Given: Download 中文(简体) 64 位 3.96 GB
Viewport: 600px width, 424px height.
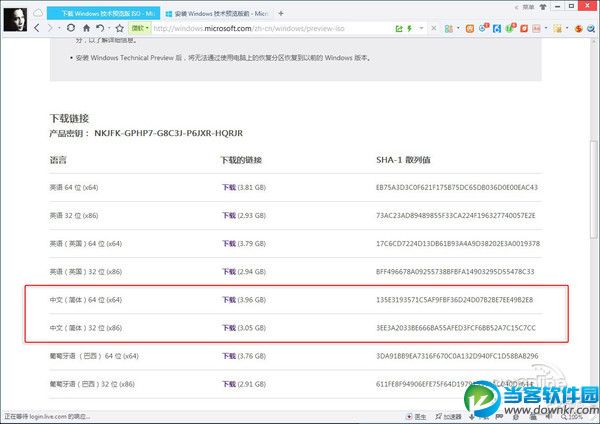Looking at the screenshot, I should [x=229, y=300].
